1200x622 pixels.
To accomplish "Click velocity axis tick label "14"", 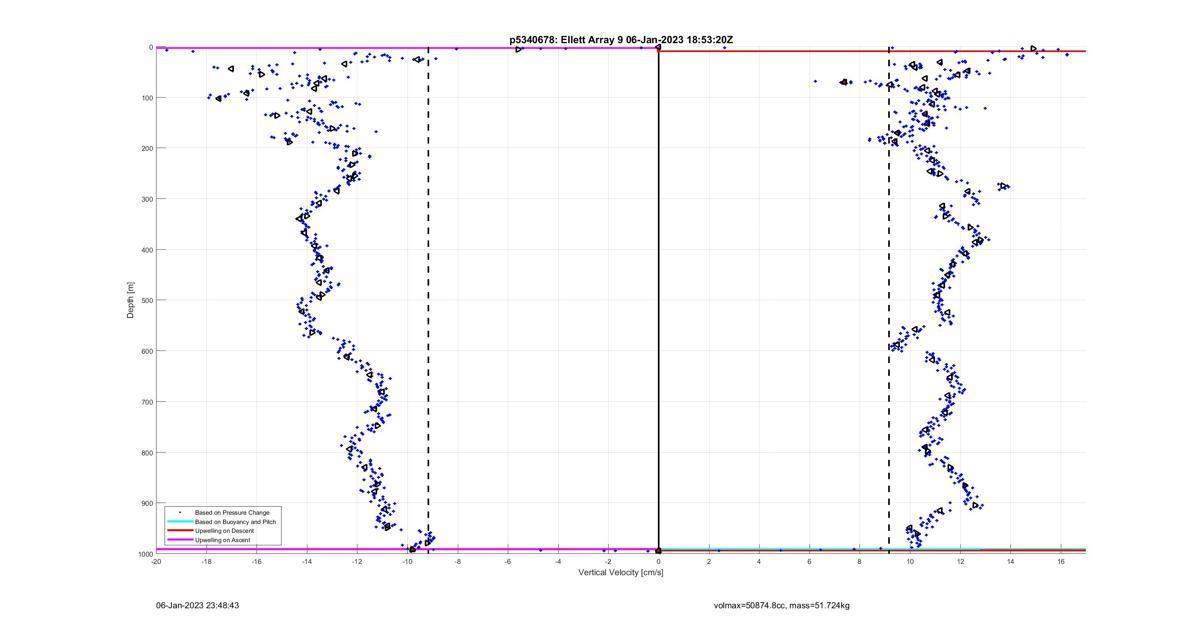I will [1010, 562].
